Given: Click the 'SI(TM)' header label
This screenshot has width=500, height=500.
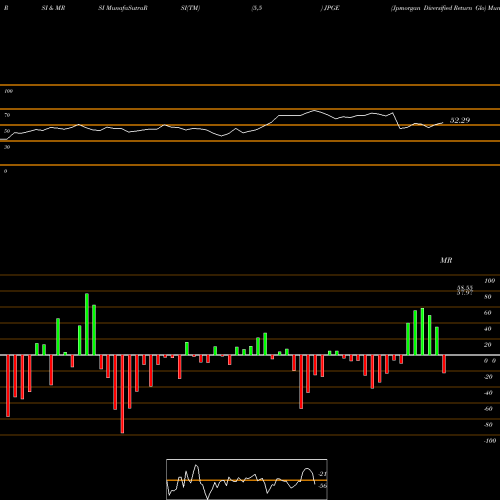Looking at the screenshot, I should (x=190, y=8).
